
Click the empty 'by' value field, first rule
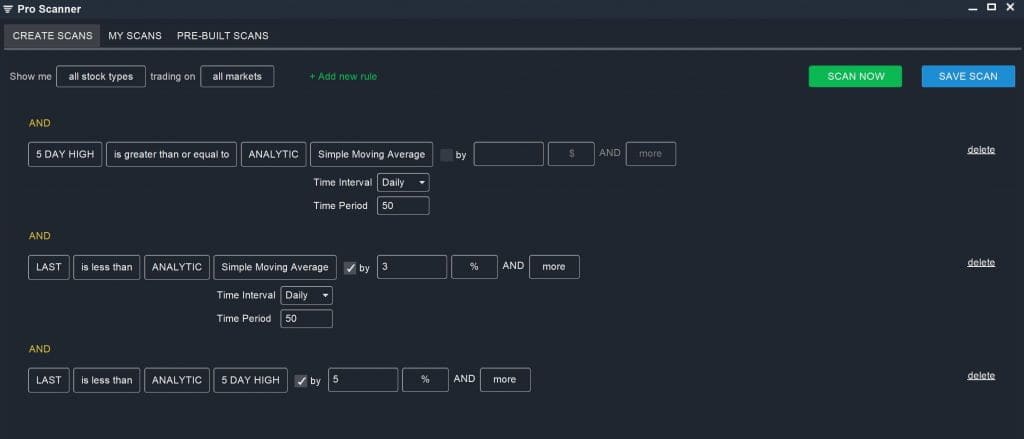(x=509, y=154)
